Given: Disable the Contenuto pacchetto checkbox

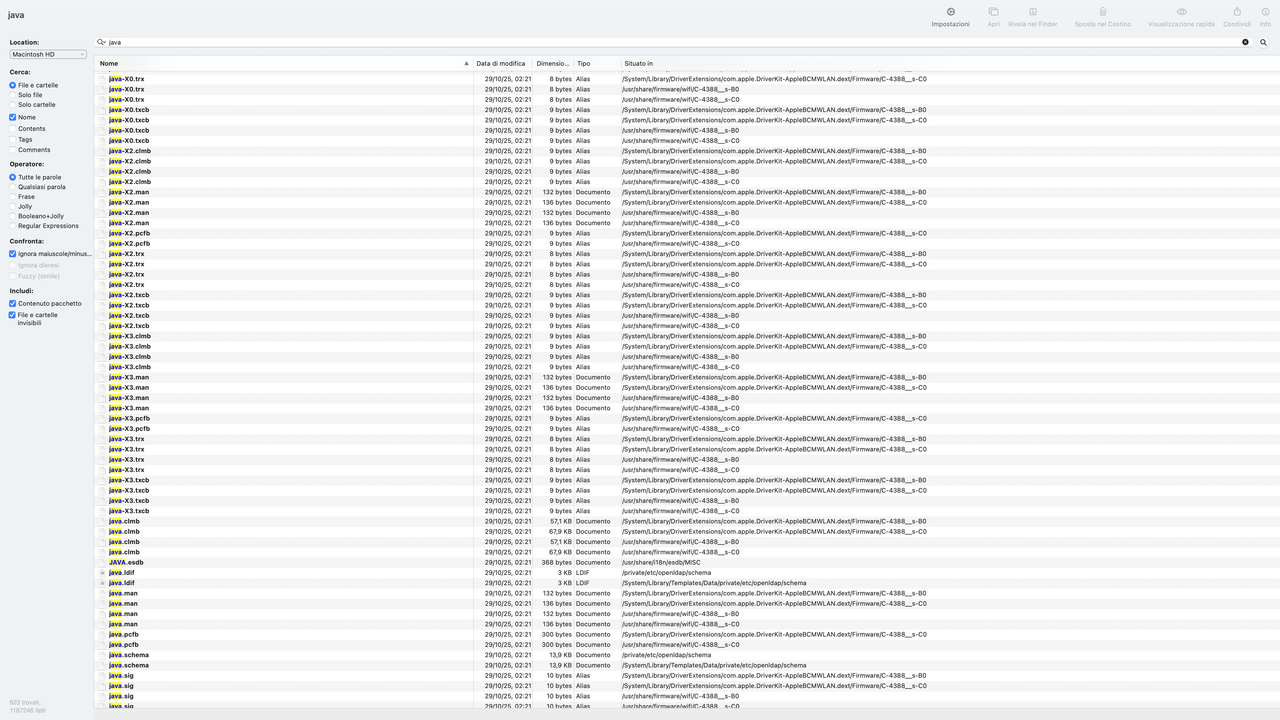Looking at the screenshot, I should [x=11, y=305].
